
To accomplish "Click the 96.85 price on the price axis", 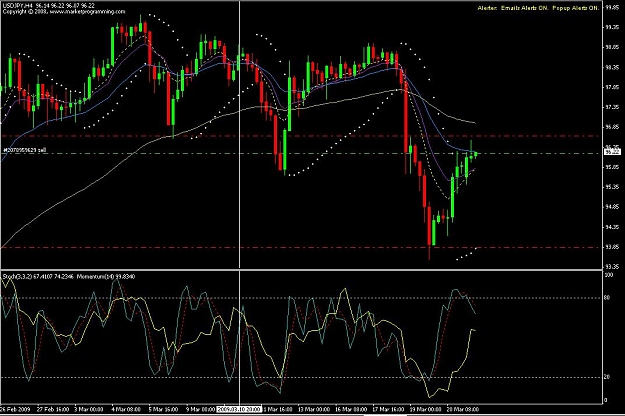I will (x=612, y=127).
